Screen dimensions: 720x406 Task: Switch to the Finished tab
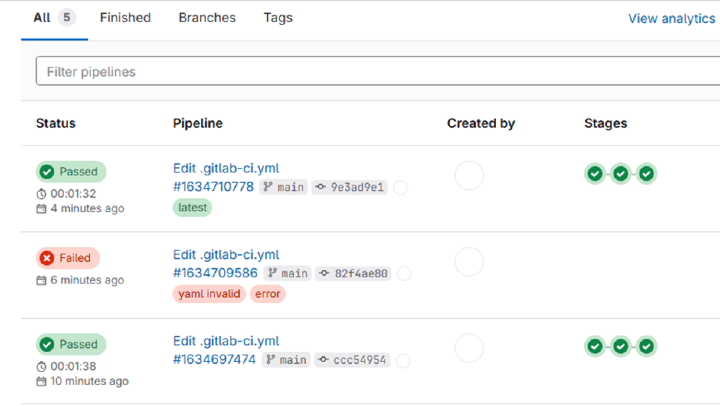tap(125, 18)
